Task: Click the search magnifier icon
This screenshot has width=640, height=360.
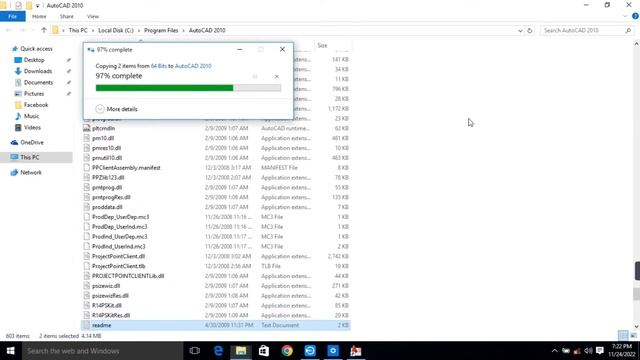Action: click(x=628, y=31)
